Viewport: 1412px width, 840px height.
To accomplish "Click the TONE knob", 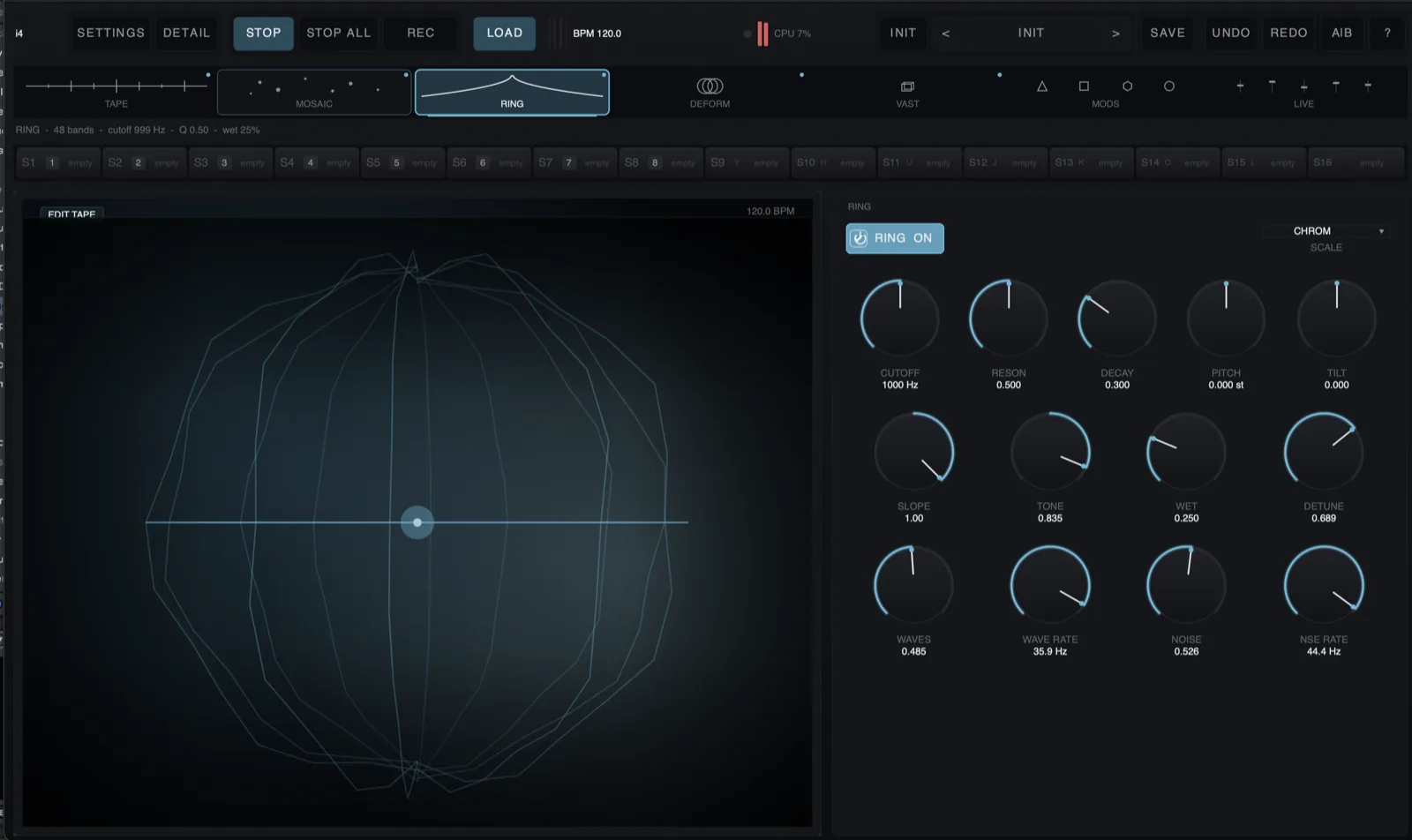I will (x=1050, y=452).
